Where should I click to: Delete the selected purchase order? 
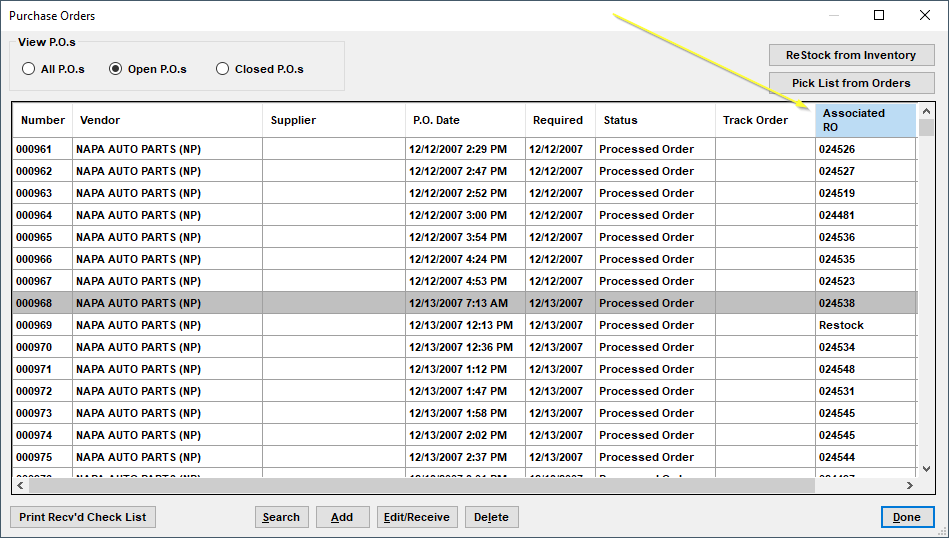[x=491, y=517]
